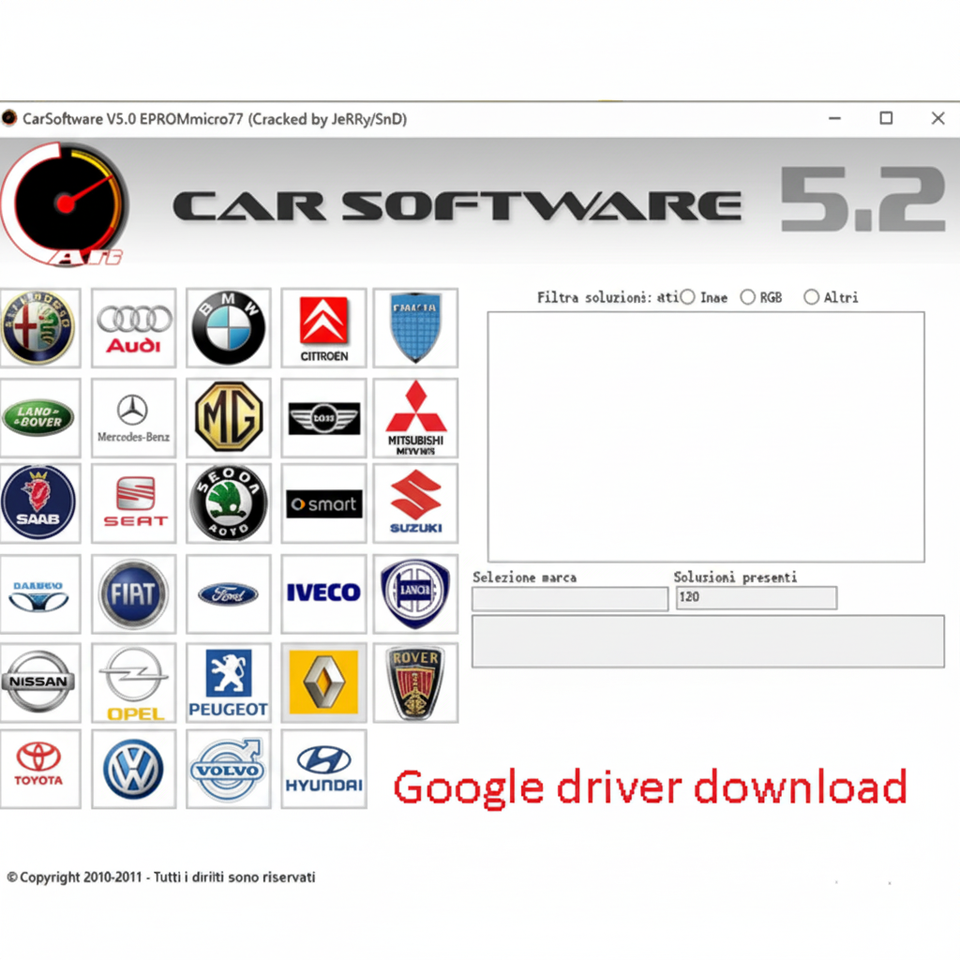Choose the Citroen logo tile
Image resolution: width=960 pixels, height=960 pixels.
(x=324, y=329)
